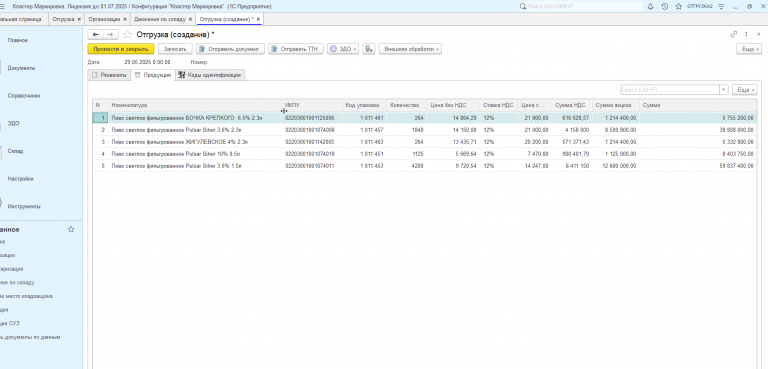Click Провести и закрыть button
The image size is (768, 369).
(120, 49)
